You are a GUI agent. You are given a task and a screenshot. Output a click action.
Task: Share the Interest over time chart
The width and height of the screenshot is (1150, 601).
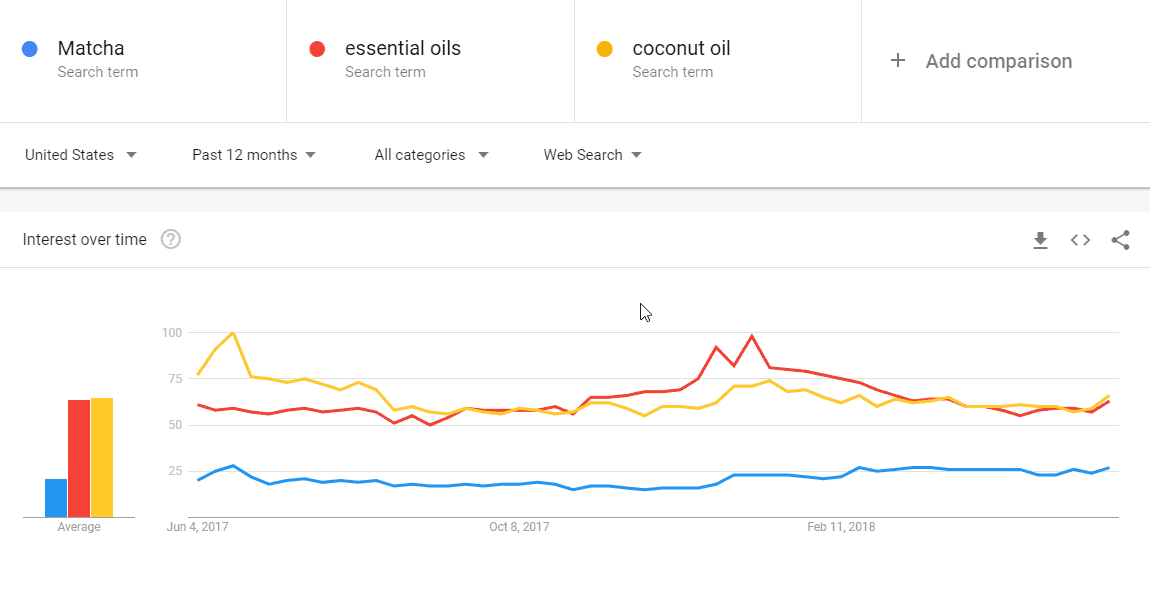1121,240
